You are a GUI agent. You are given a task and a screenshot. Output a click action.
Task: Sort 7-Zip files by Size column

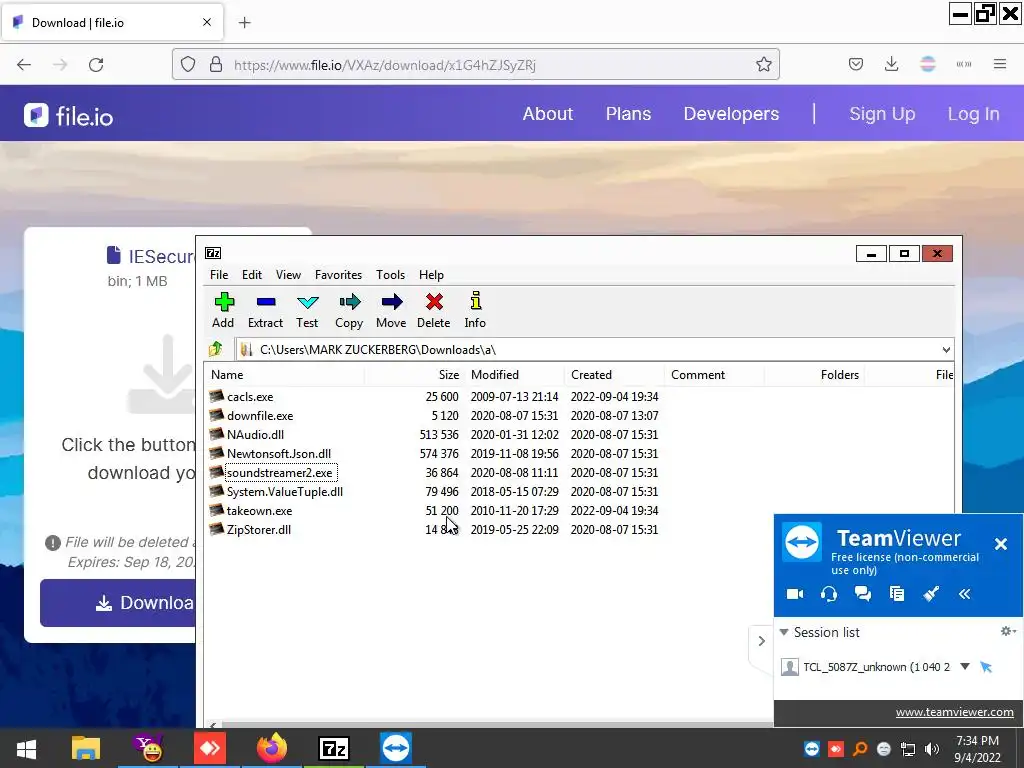414,375
